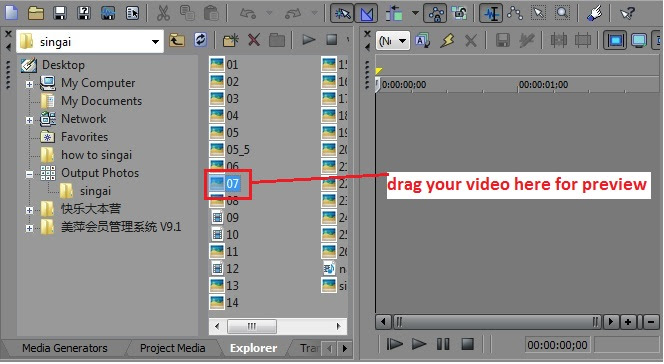Click the Paste clipboard icon
The image size is (664, 364).
(210, 13)
